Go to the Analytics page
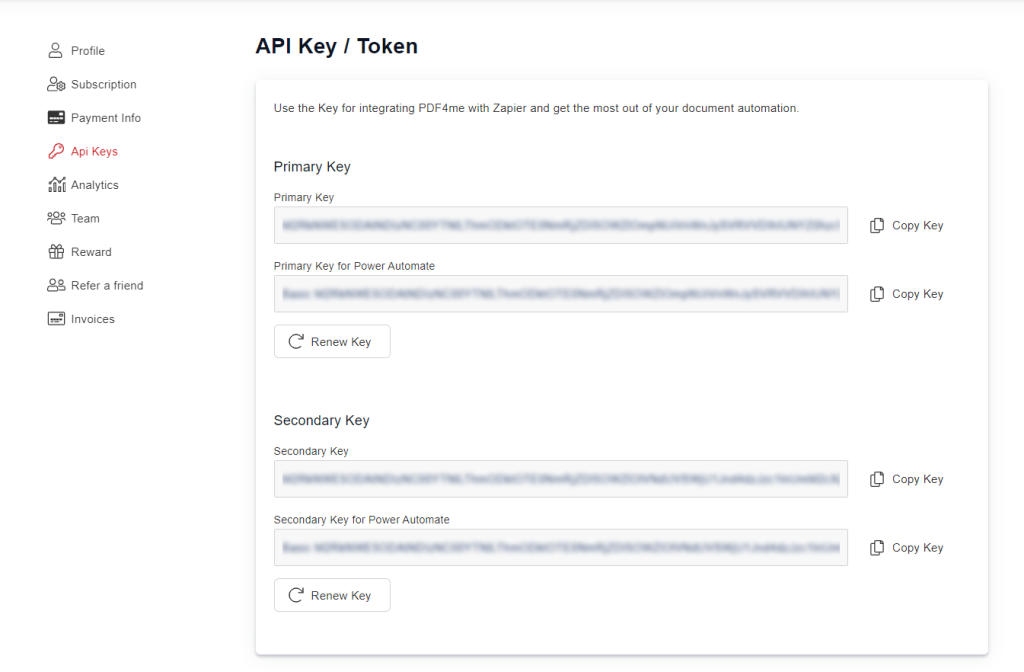This screenshot has width=1024, height=672. point(94,185)
